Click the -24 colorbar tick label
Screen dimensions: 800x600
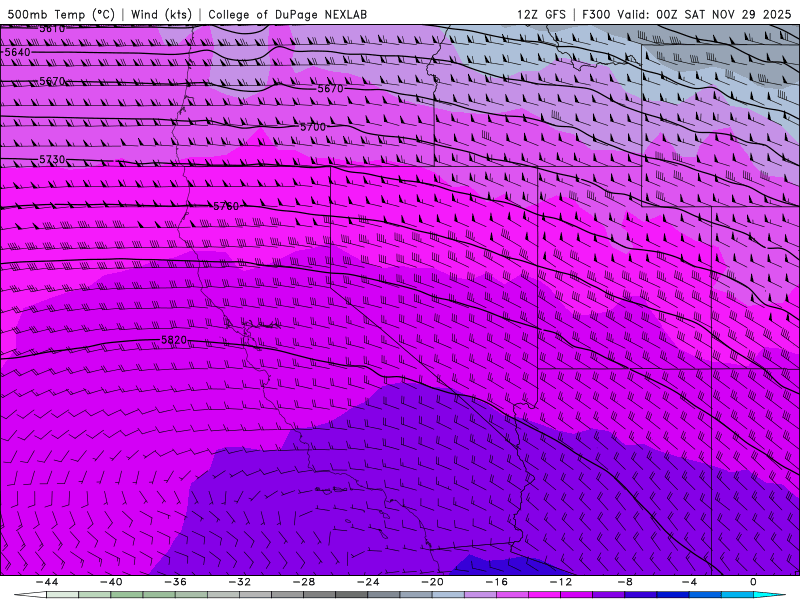point(368,582)
